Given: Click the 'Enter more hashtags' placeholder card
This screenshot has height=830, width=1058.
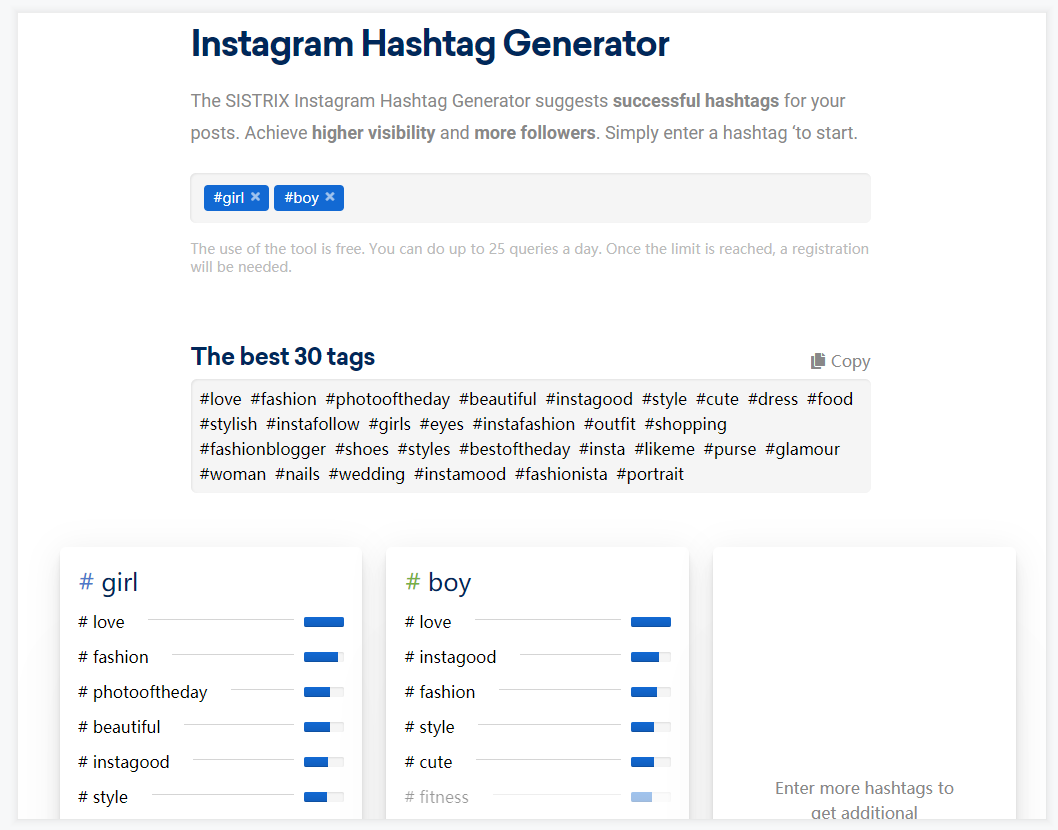Looking at the screenshot, I should point(864,682).
